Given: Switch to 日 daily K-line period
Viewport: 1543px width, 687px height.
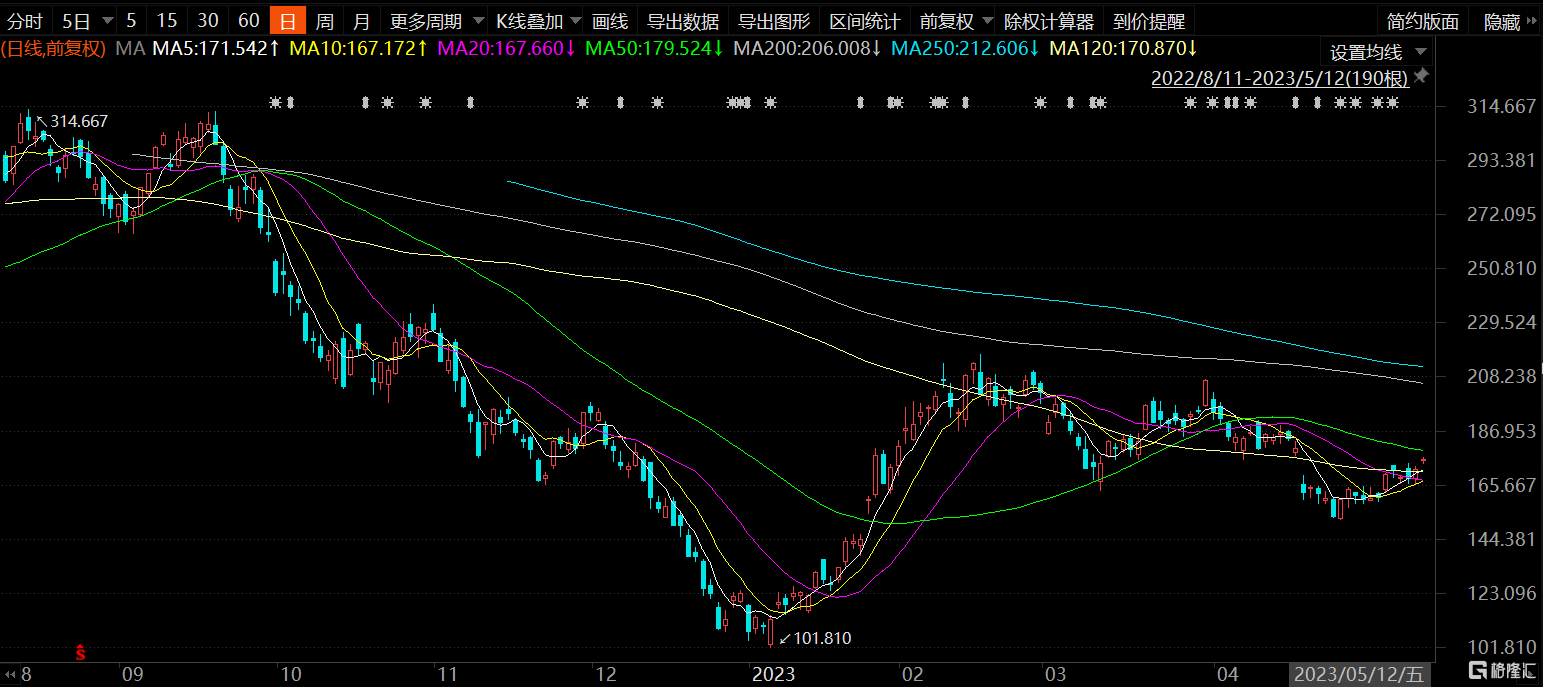Looking at the screenshot, I should (288, 21).
